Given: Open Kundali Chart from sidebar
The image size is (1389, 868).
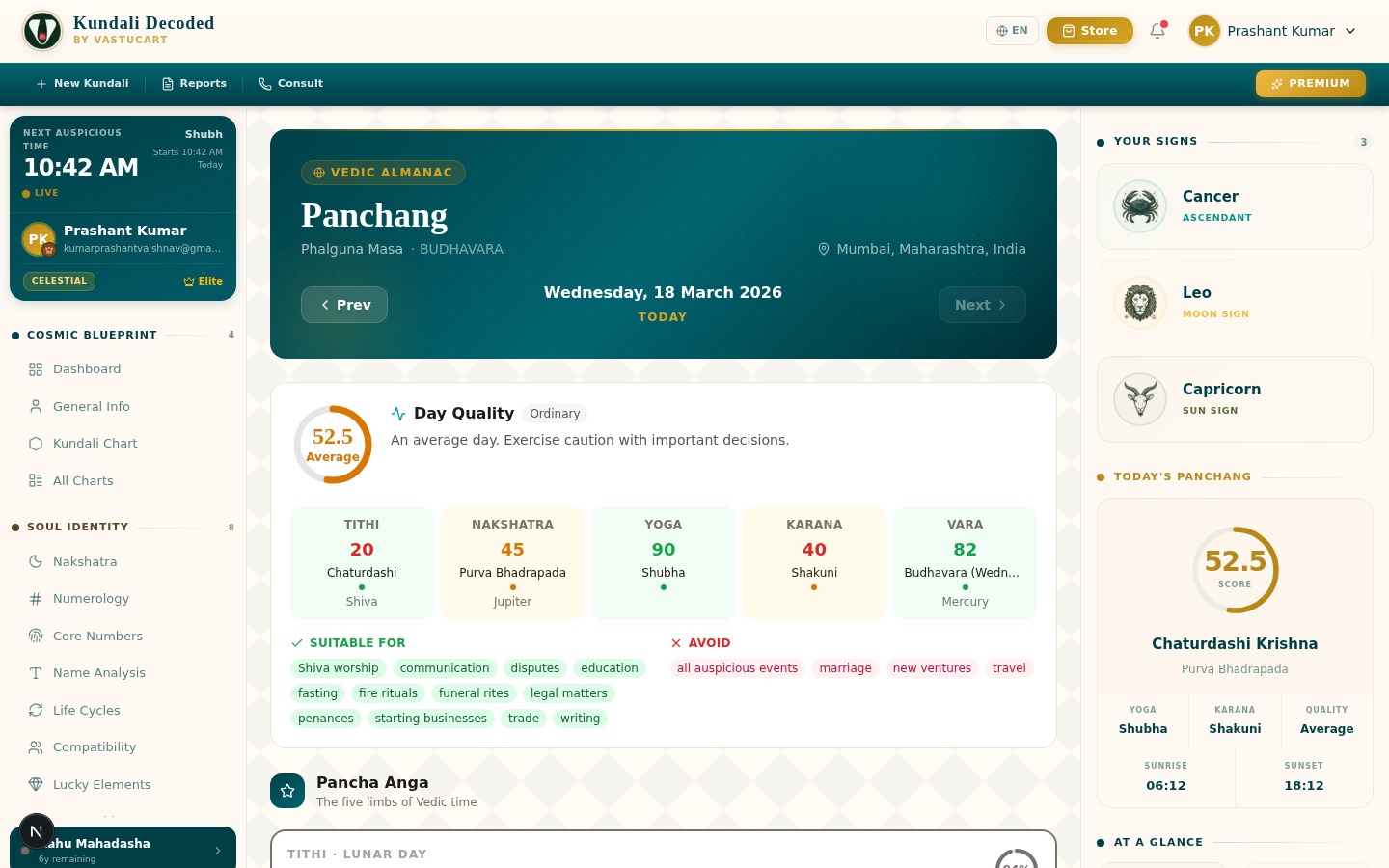Looking at the screenshot, I should pos(95,444).
